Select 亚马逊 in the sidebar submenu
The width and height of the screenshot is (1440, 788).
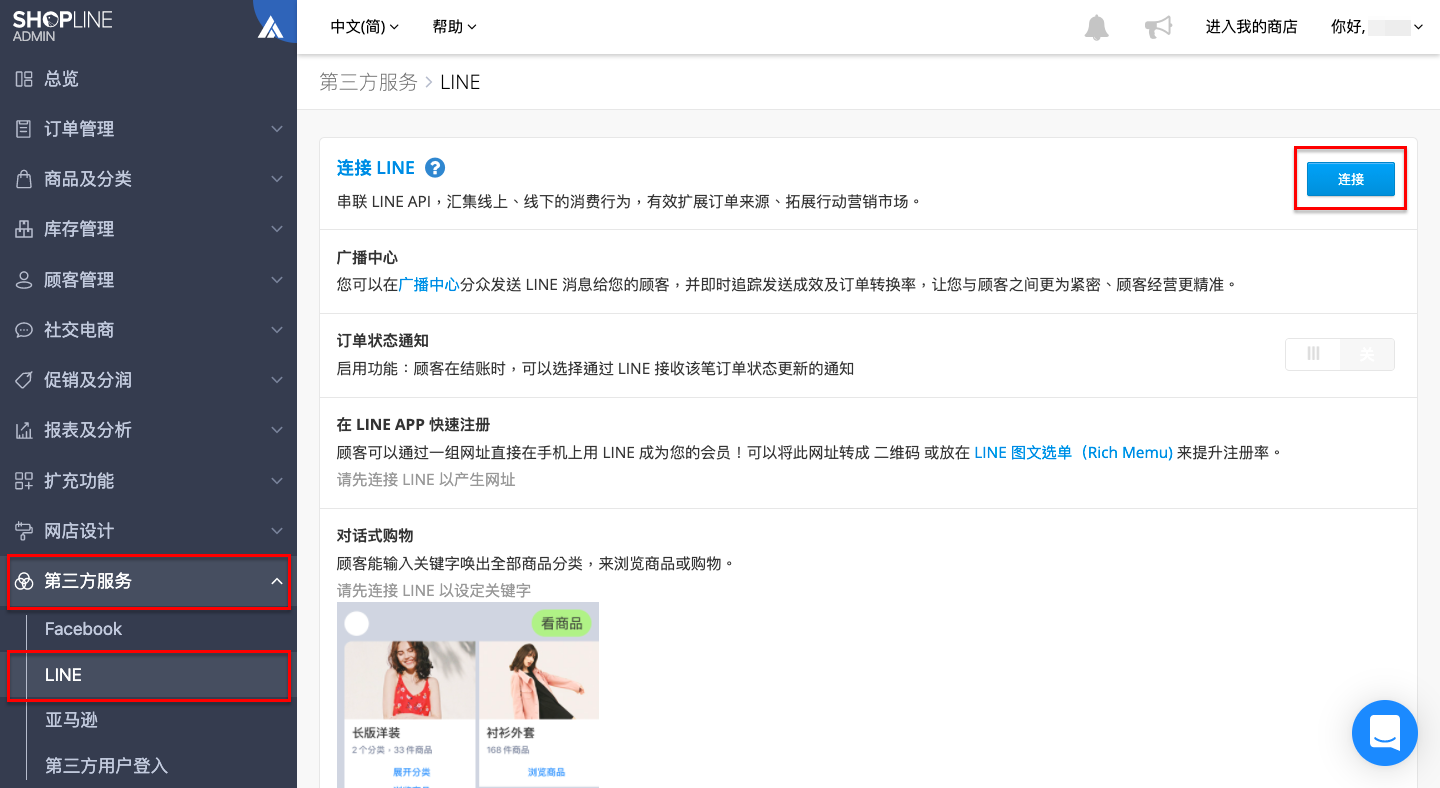pyautogui.click(x=71, y=720)
